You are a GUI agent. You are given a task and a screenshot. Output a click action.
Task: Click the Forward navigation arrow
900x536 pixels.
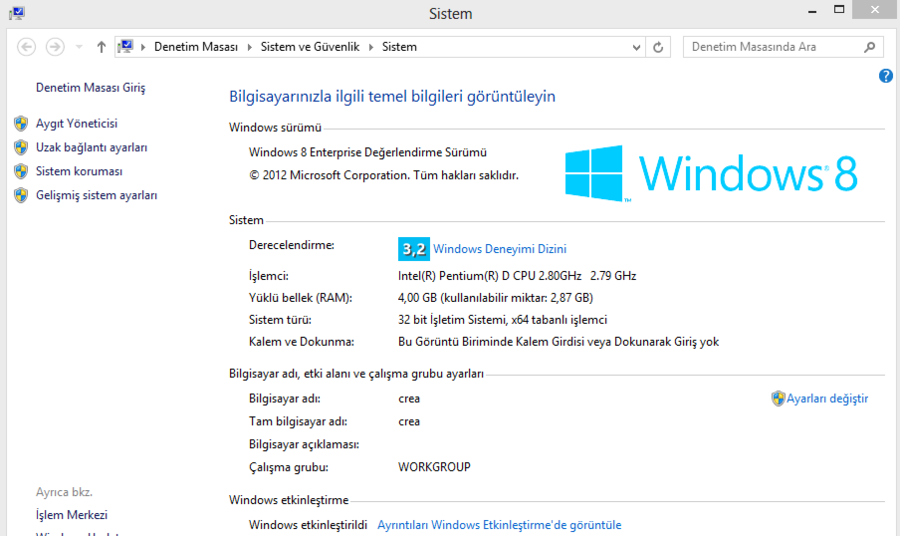point(55,47)
